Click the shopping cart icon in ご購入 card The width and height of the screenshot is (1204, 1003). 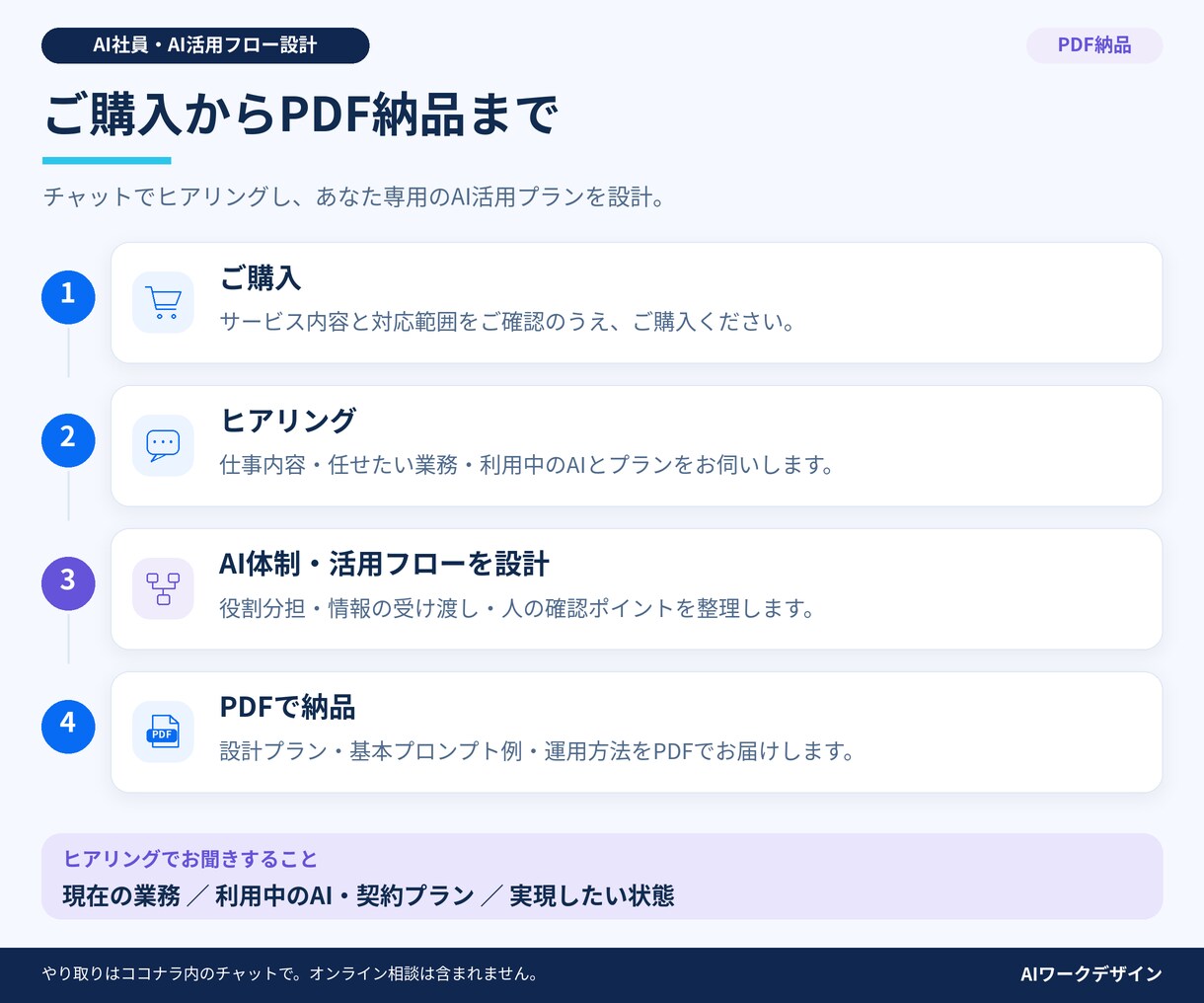click(163, 302)
